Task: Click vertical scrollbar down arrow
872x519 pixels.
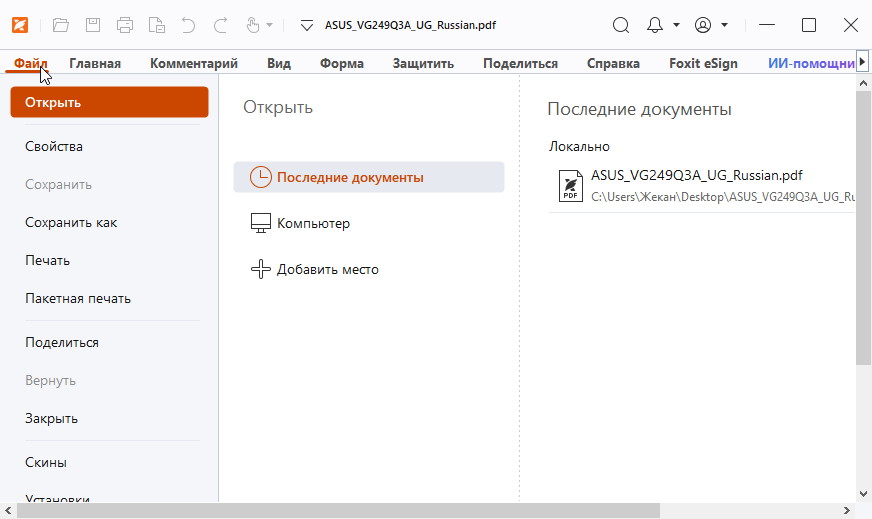Action: click(x=863, y=494)
